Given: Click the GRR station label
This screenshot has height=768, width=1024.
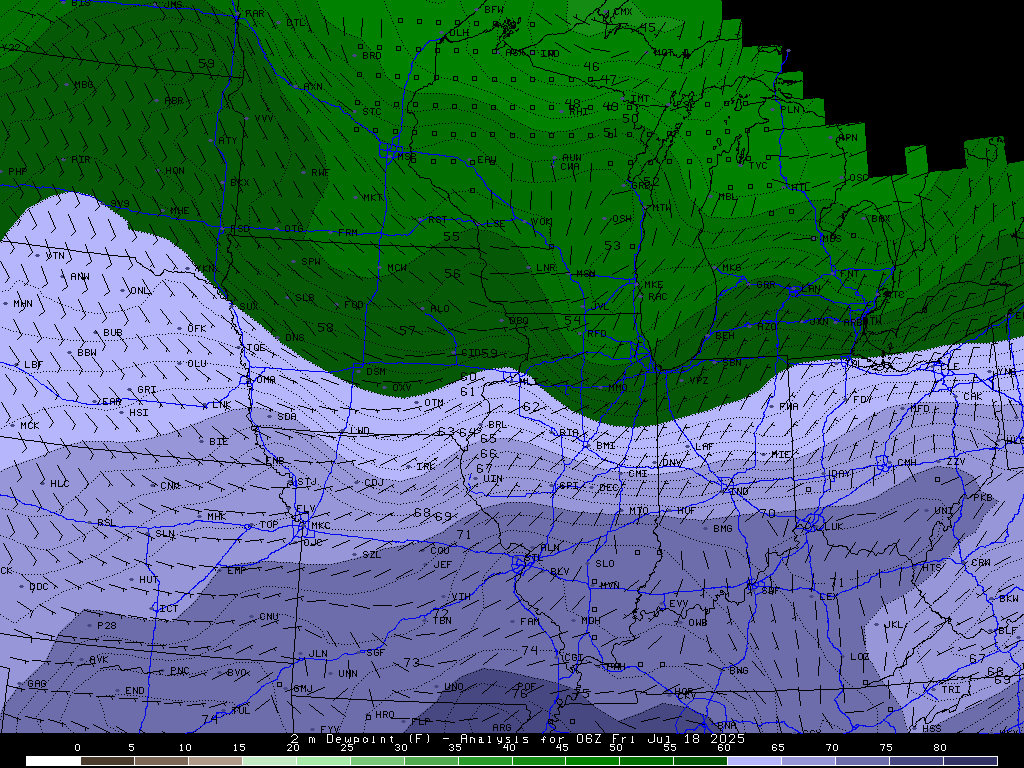Looking at the screenshot, I should point(765,285).
